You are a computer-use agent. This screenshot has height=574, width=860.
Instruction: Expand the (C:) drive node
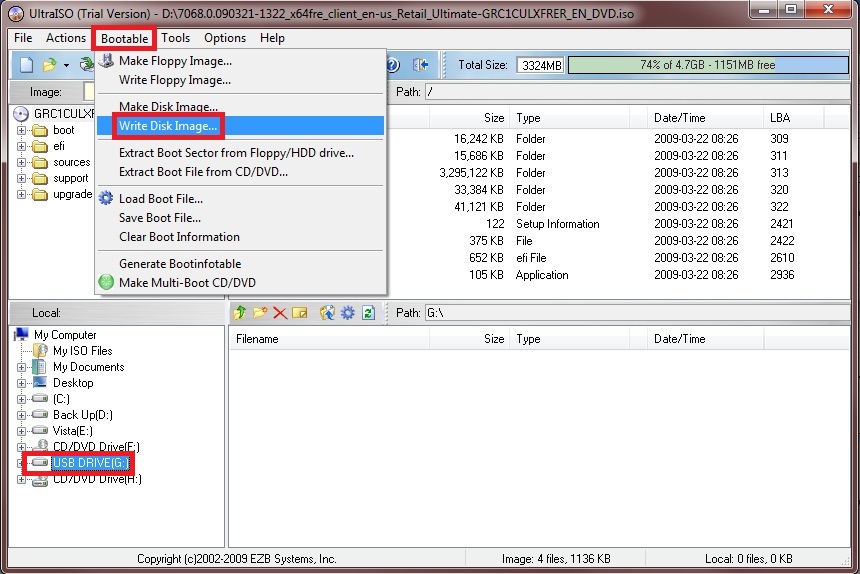(21, 399)
